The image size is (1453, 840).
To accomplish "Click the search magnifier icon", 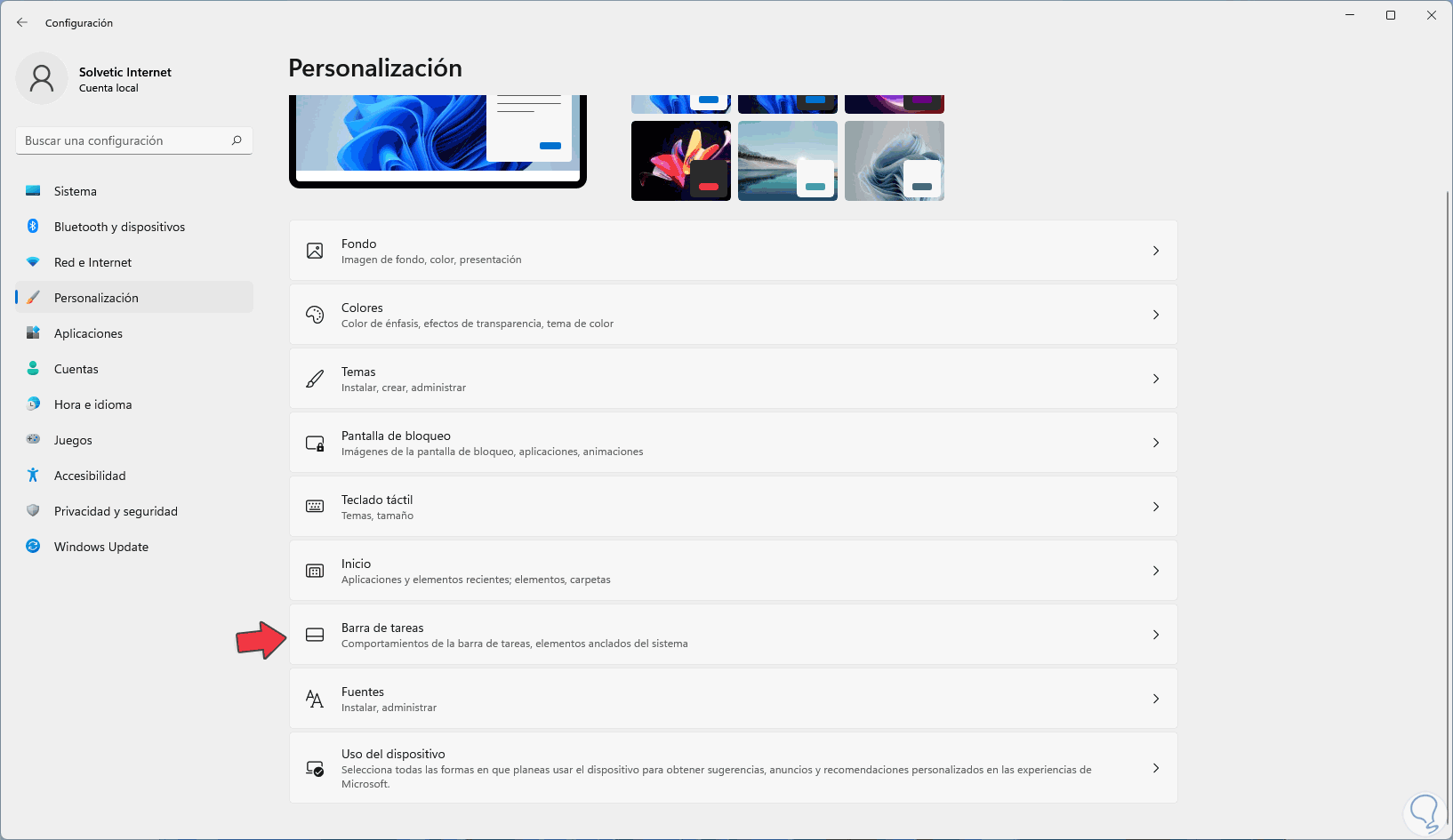I will [237, 140].
